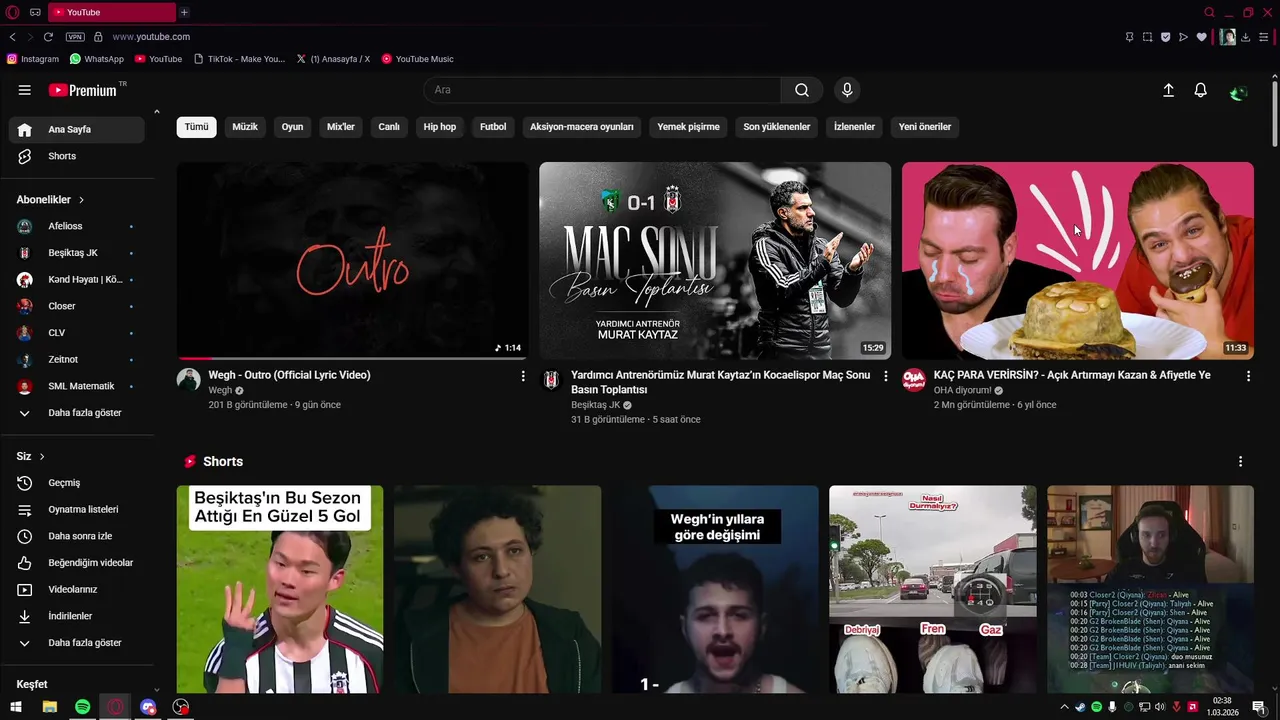The width and height of the screenshot is (1280, 720).
Task: Open the ad blocker shield icon
Action: pos(1165,37)
